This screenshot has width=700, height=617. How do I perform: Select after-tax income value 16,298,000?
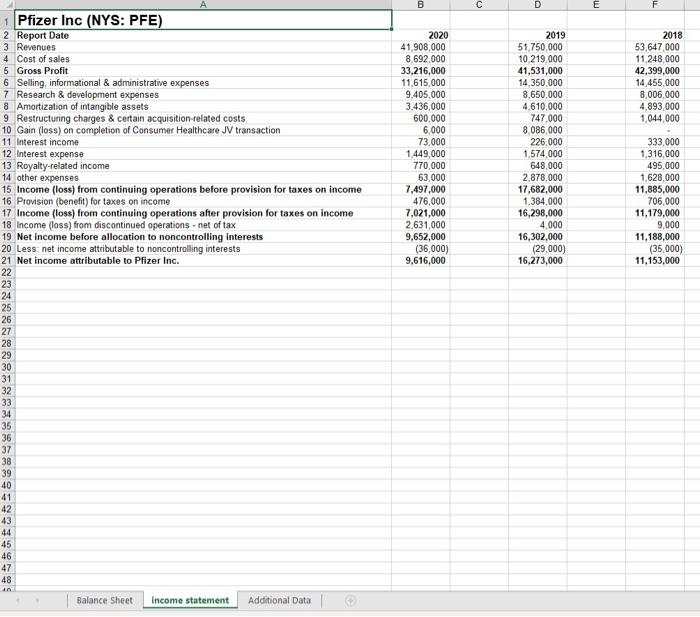[538, 213]
